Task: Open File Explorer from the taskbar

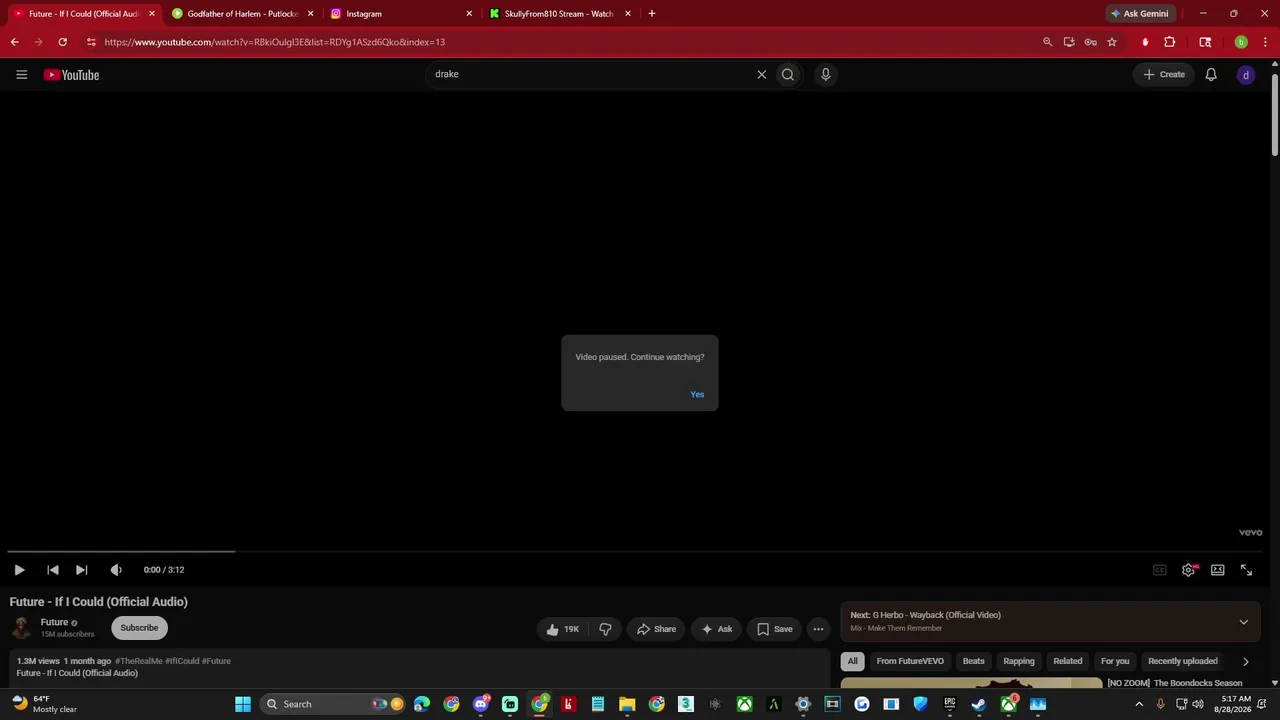Action: tap(627, 704)
